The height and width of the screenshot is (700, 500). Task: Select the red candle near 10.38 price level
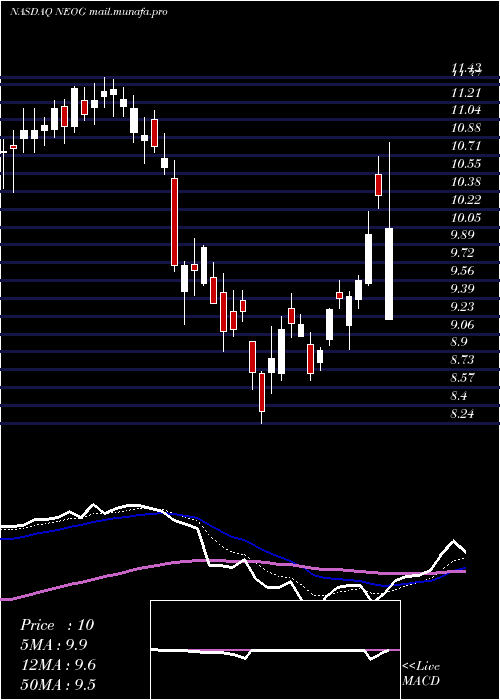tap(379, 185)
